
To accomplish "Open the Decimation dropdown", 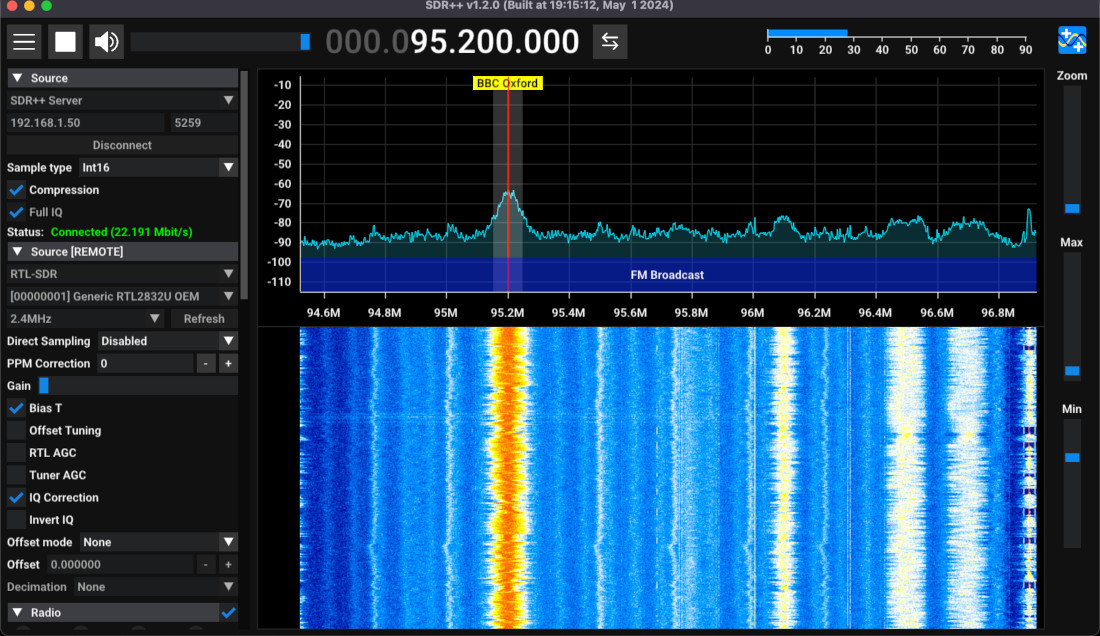I will point(156,588).
